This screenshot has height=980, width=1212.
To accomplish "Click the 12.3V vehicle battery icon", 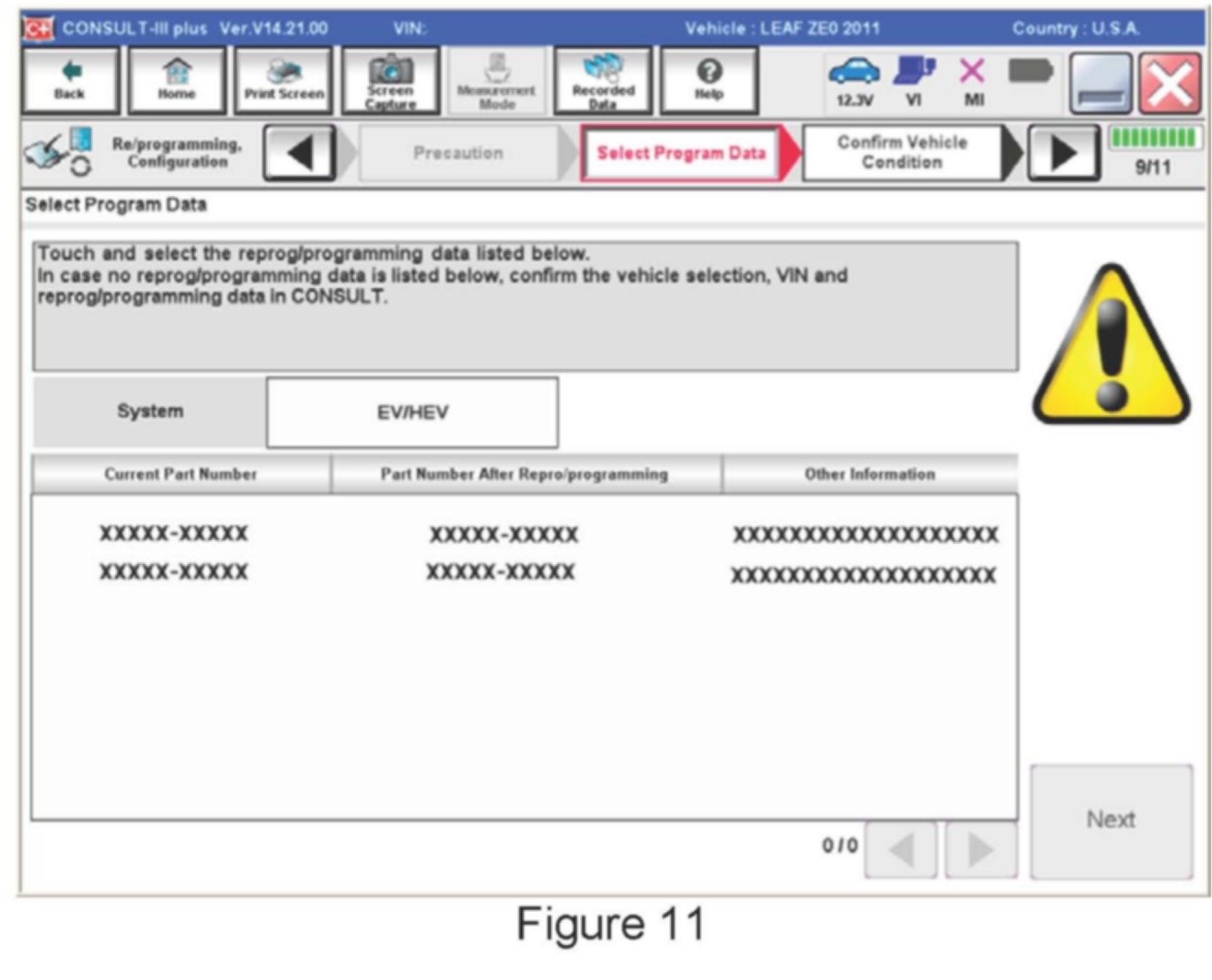I will point(853,81).
